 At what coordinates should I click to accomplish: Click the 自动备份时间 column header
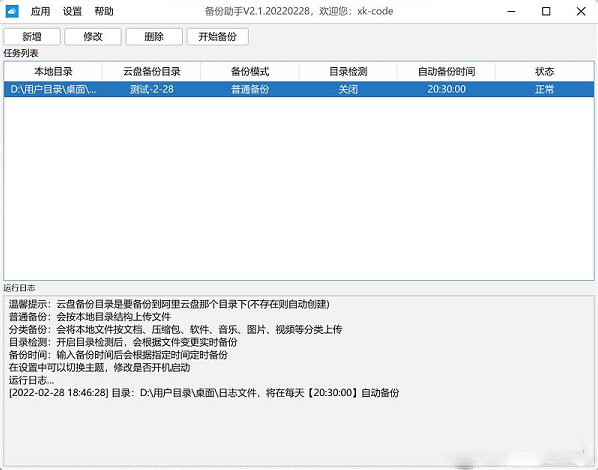point(446,71)
